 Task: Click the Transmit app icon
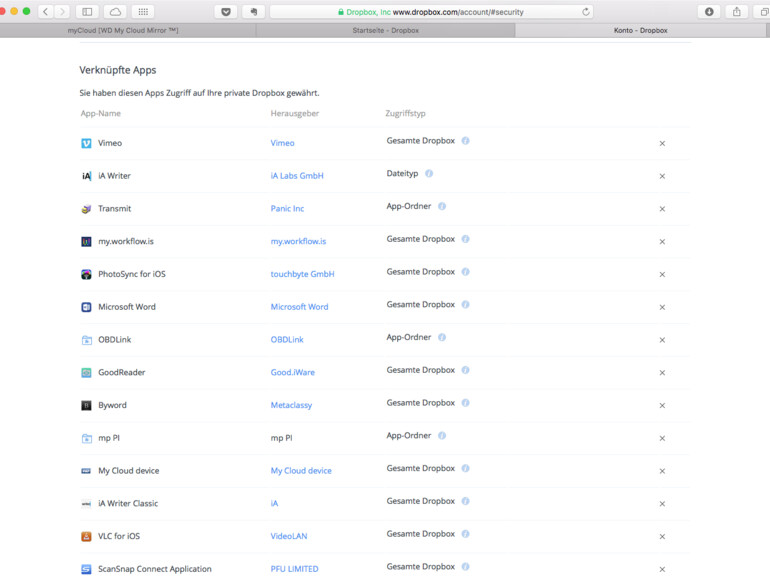[86, 209]
